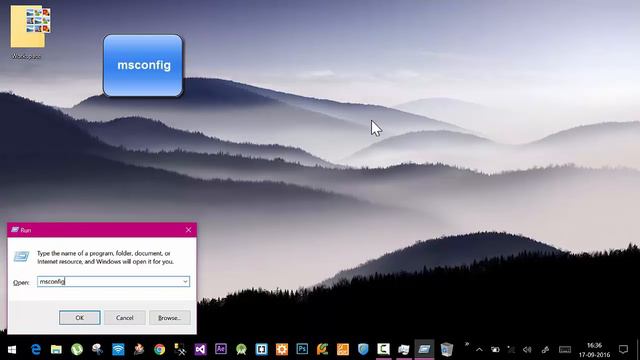Image resolution: width=640 pixels, height=360 pixels.
Task: Open the pen/link tray icon
Action: pos(545,350)
